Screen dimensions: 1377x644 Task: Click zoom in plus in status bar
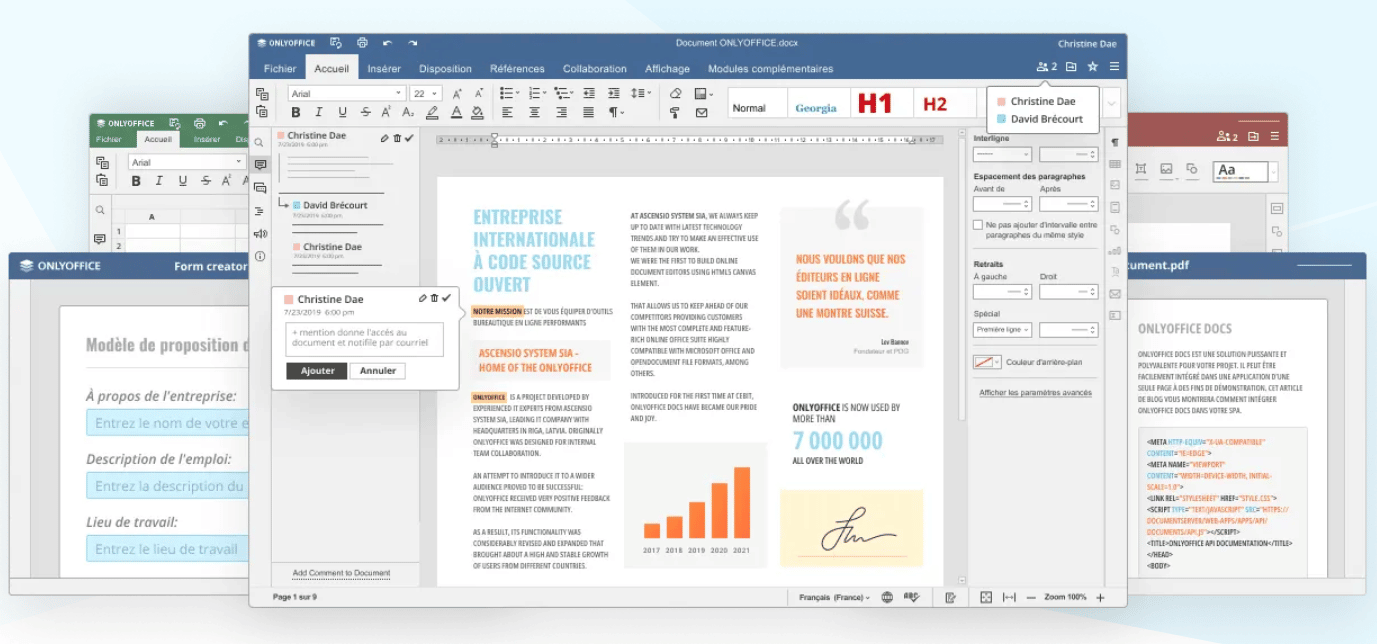[x=1100, y=597]
